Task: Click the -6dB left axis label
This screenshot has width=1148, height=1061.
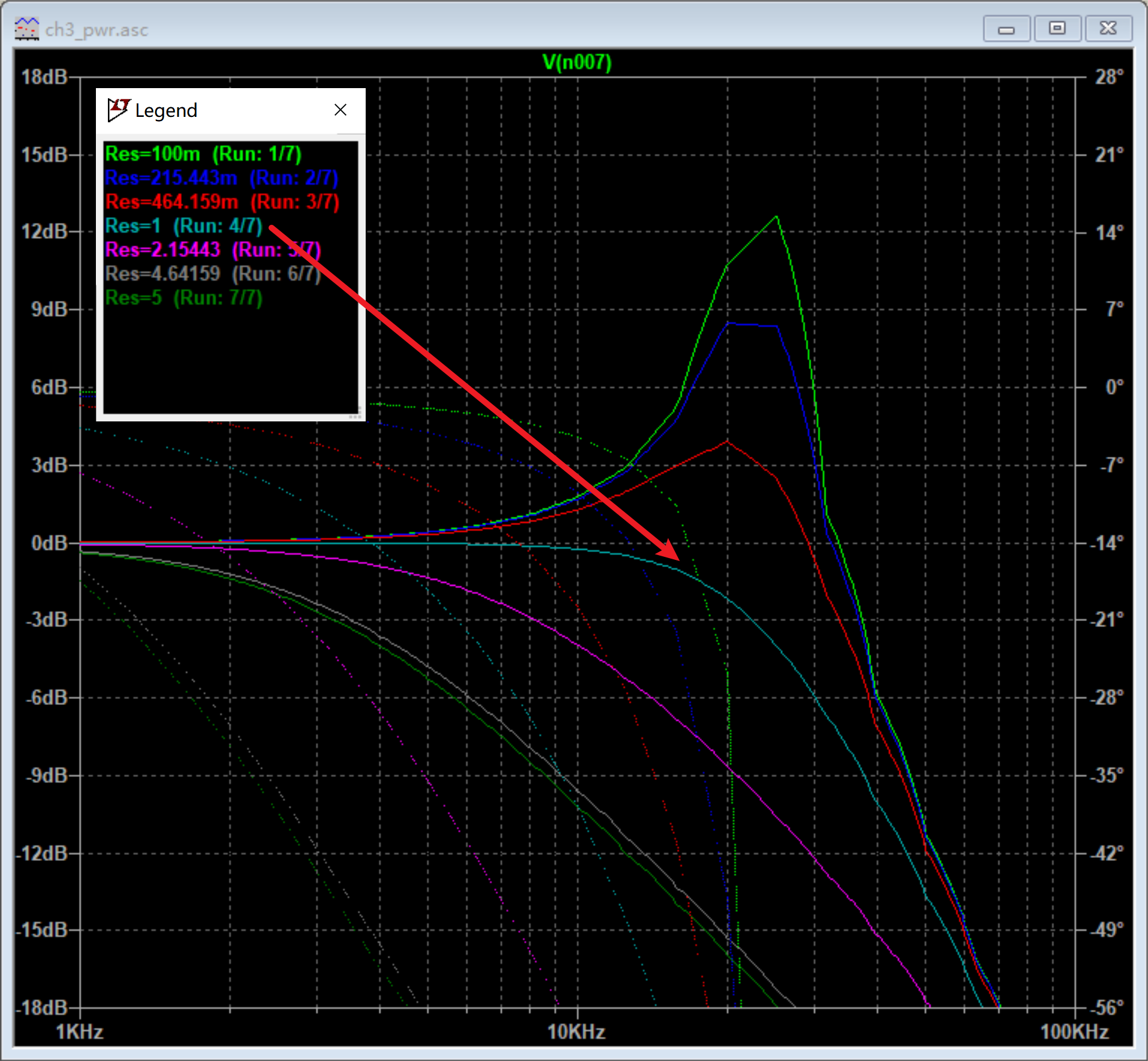Action: (x=47, y=697)
